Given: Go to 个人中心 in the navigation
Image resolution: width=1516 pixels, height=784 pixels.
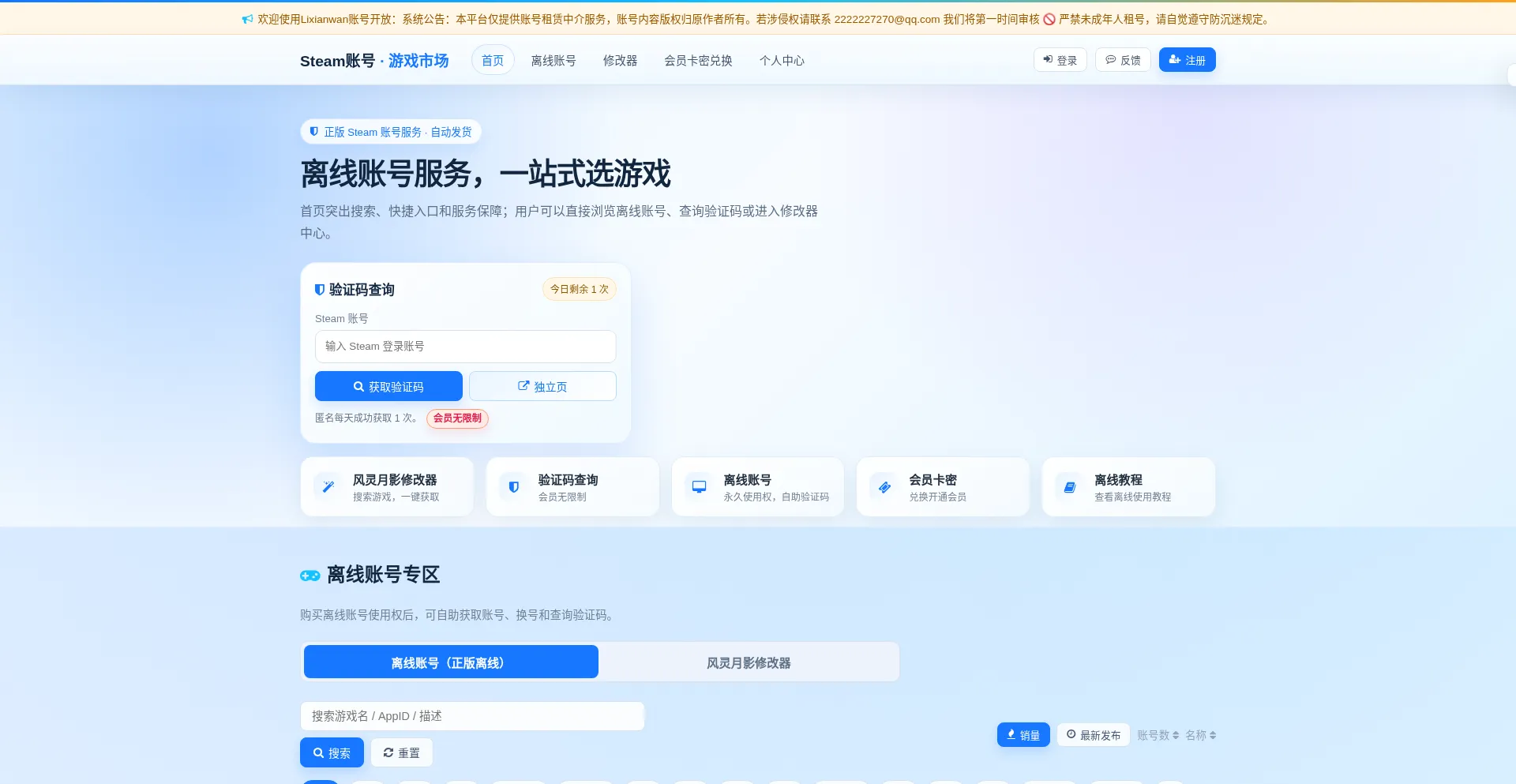Looking at the screenshot, I should [782, 60].
